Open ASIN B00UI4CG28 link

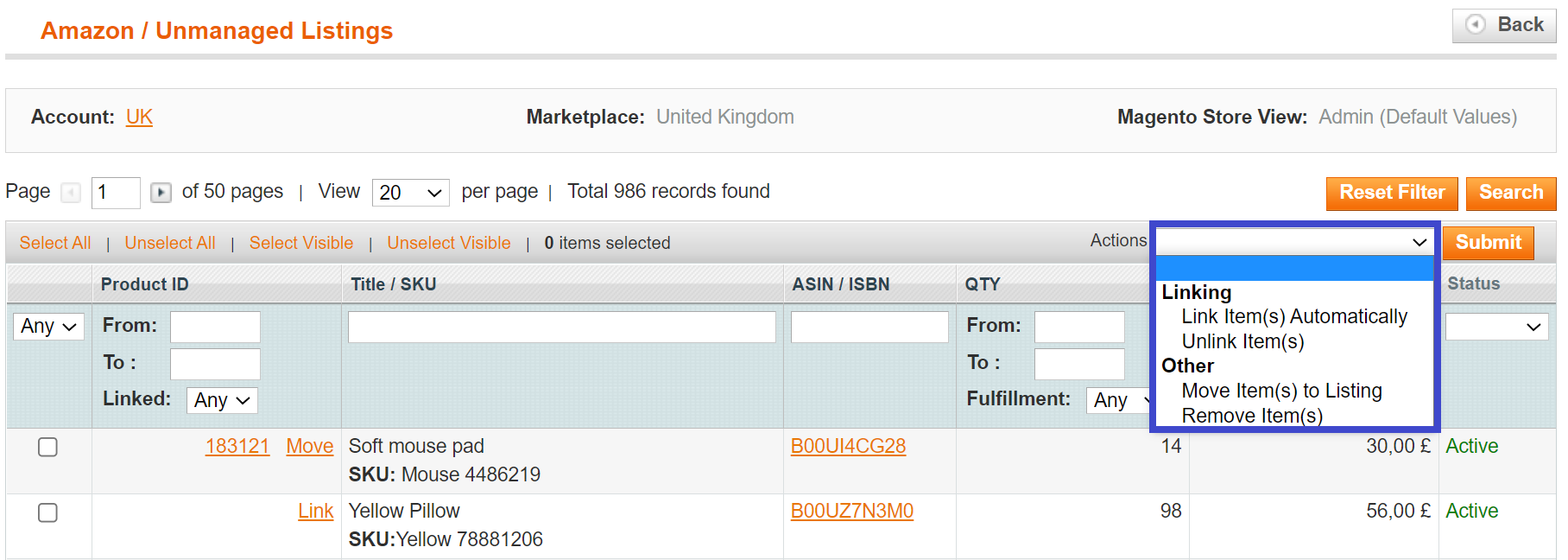[x=849, y=446]
